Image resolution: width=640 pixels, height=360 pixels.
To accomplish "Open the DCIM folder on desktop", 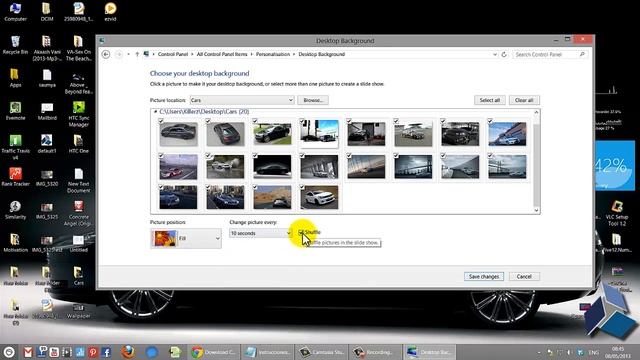I will 47,12.
